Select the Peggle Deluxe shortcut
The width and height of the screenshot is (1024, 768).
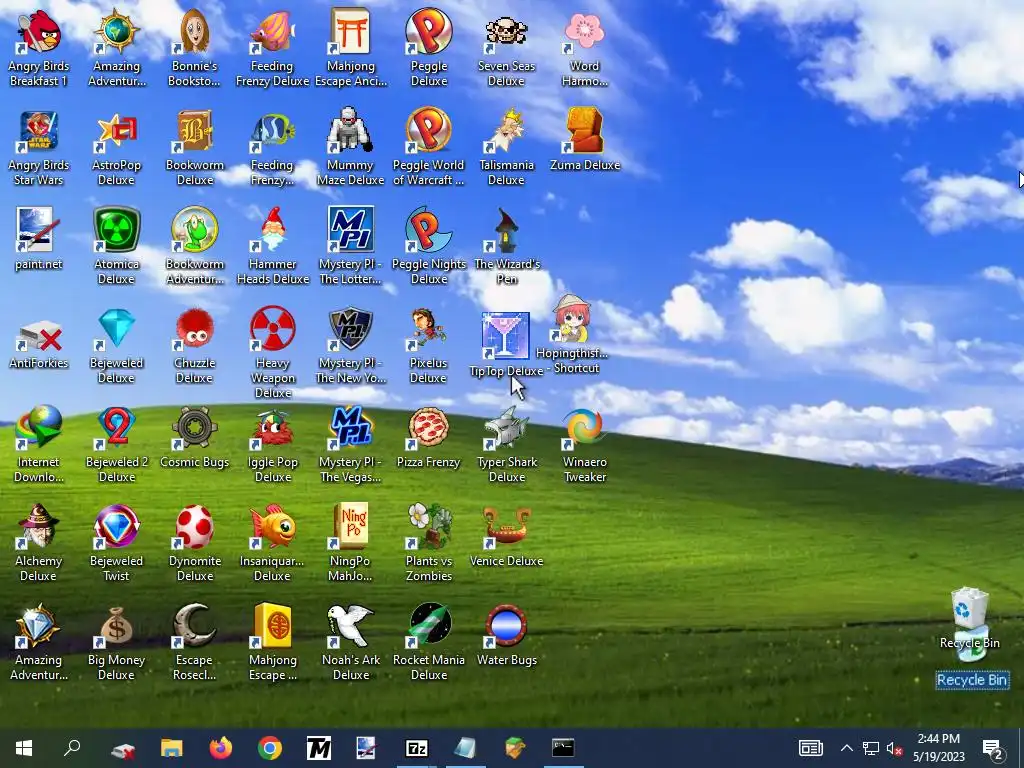coord(428,31)
